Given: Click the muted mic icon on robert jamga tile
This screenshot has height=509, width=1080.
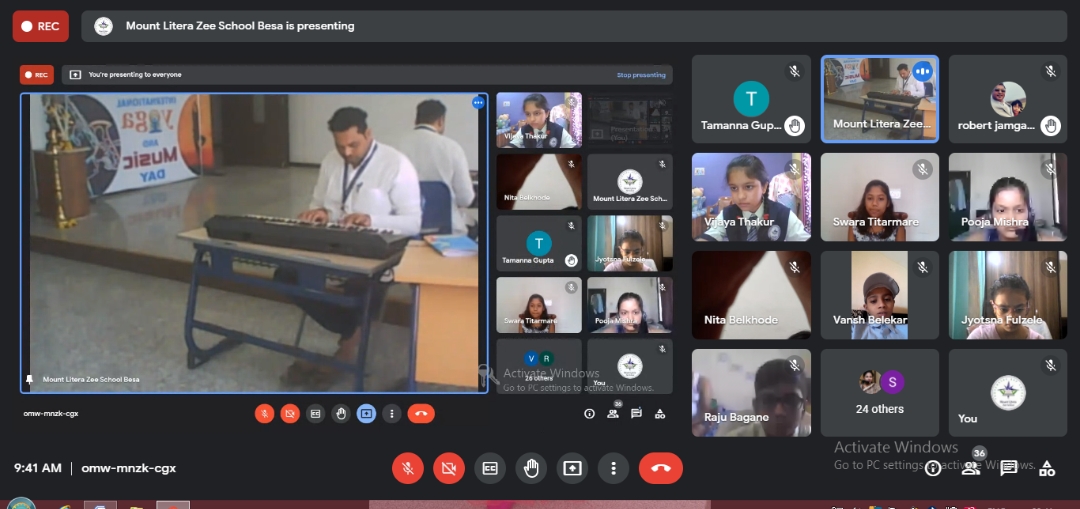Looking at the screenshot, I should click(x=1050, y=71).
